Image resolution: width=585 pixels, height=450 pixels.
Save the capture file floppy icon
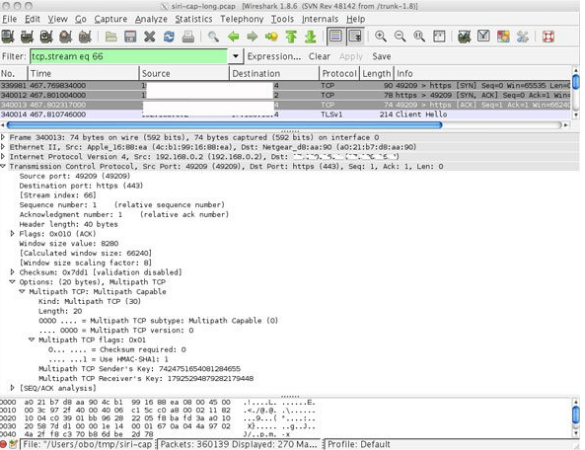[x=130, y=37]
